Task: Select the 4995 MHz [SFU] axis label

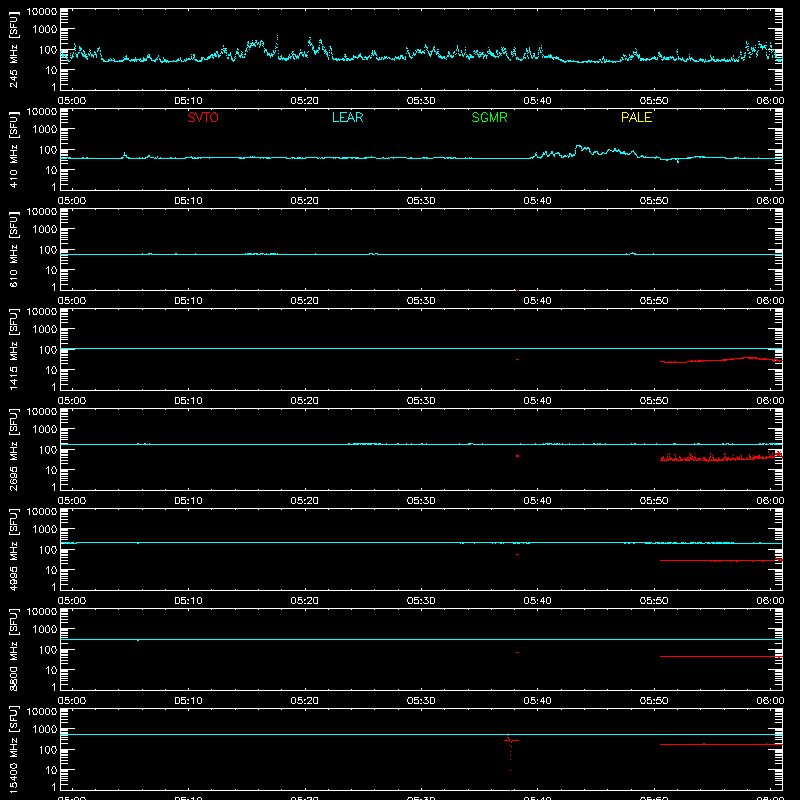Action: pyautogui.click(x=13, y=549)
